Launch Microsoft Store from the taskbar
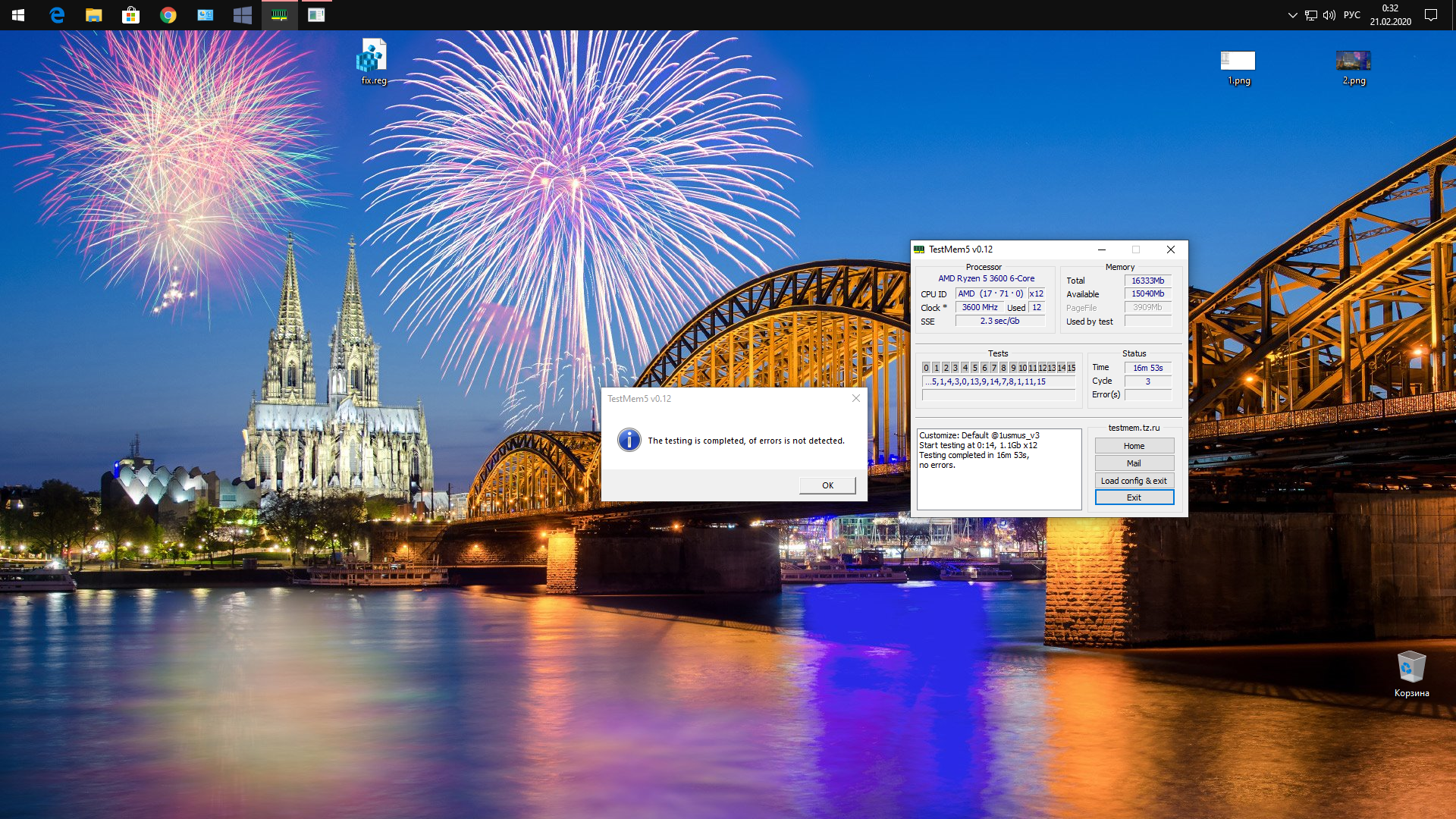The image size is (1456, 819). [x=131, y=15]
